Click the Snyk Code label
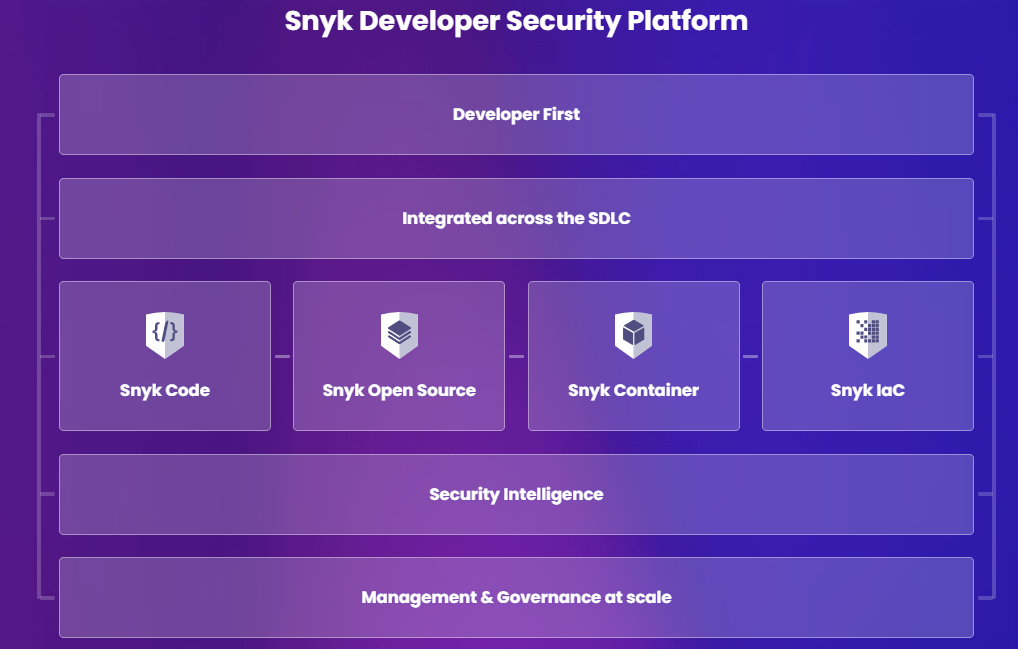Screen dimensions: 1018x649 (x=165, y=390)
